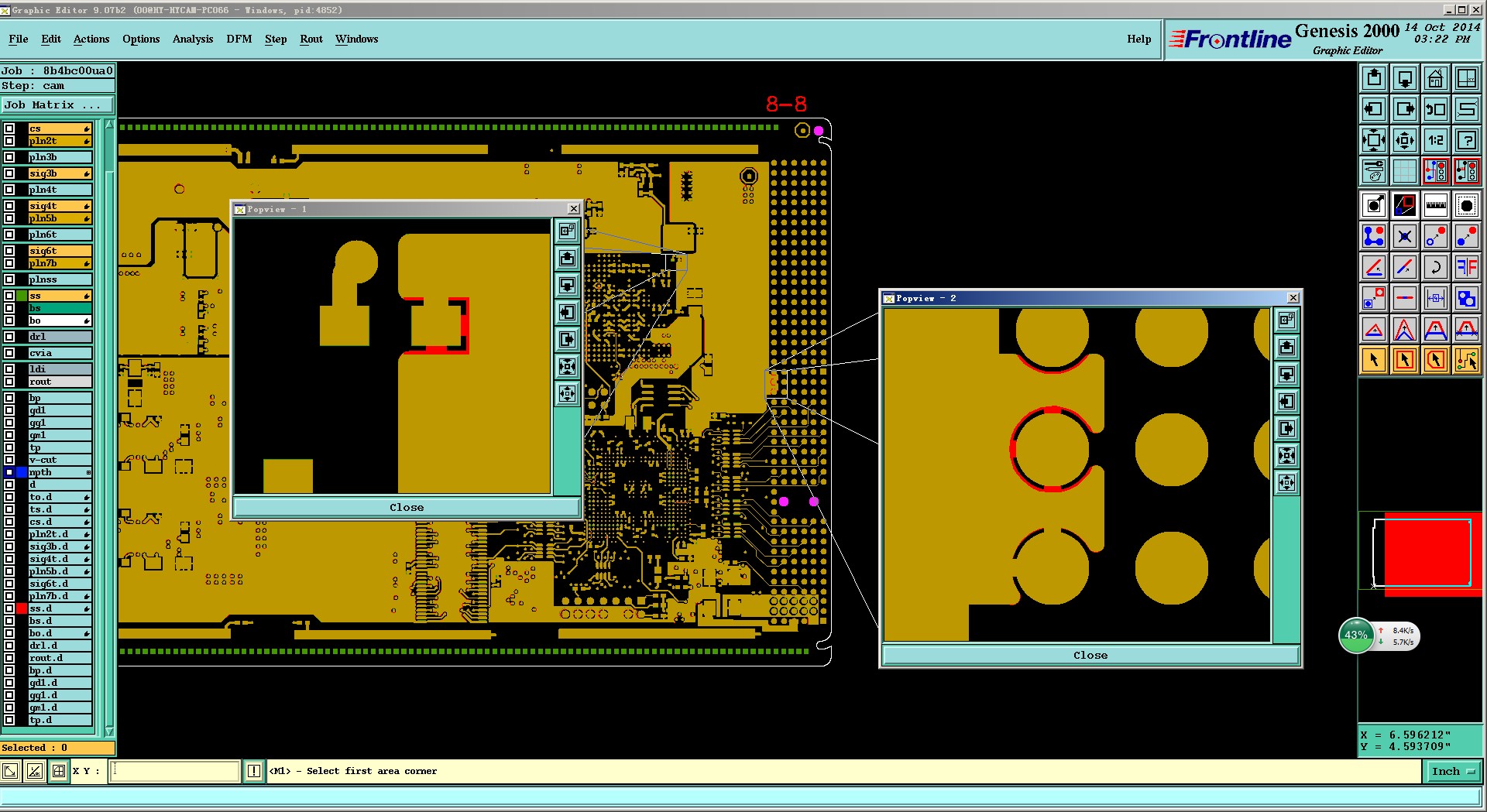Choose the rectangle area select tool
This screenshot has width=1487, height=812.
point(1404,360)
